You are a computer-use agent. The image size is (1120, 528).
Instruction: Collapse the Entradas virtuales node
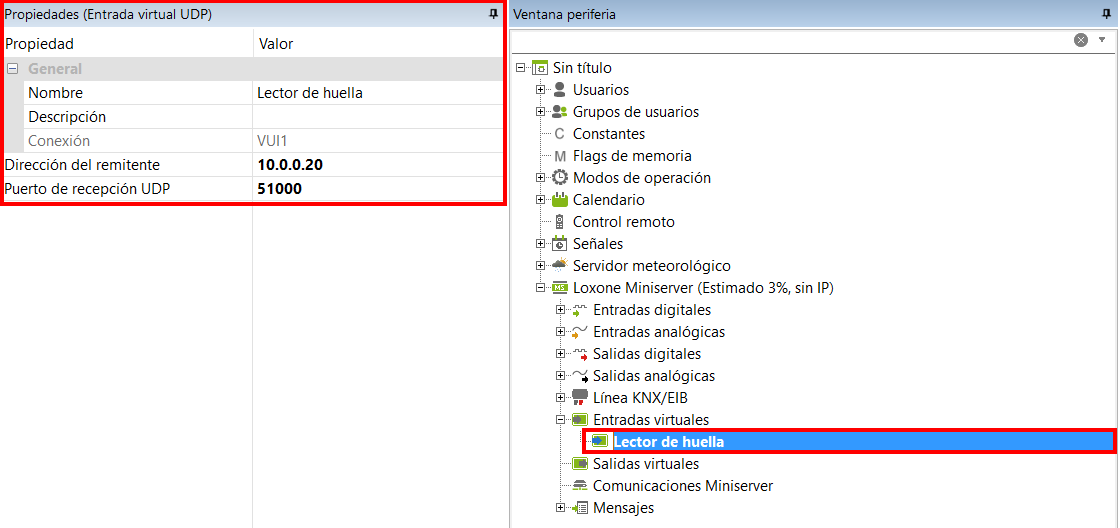click(x=561, y=420)
